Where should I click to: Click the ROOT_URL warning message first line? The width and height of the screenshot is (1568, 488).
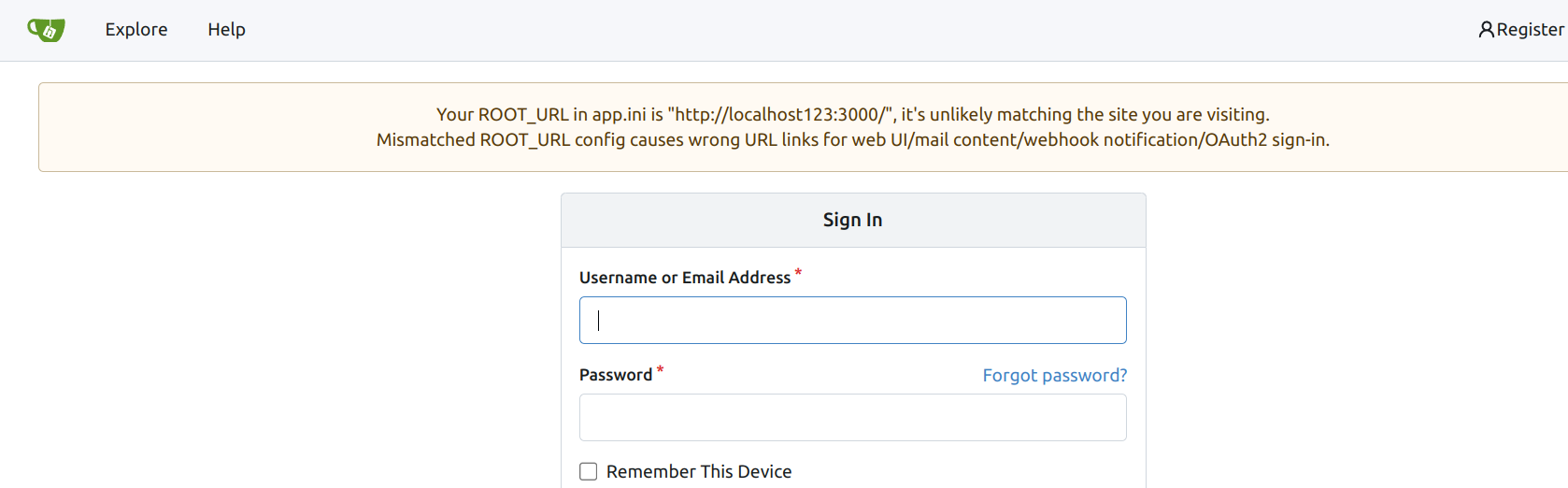852,114
